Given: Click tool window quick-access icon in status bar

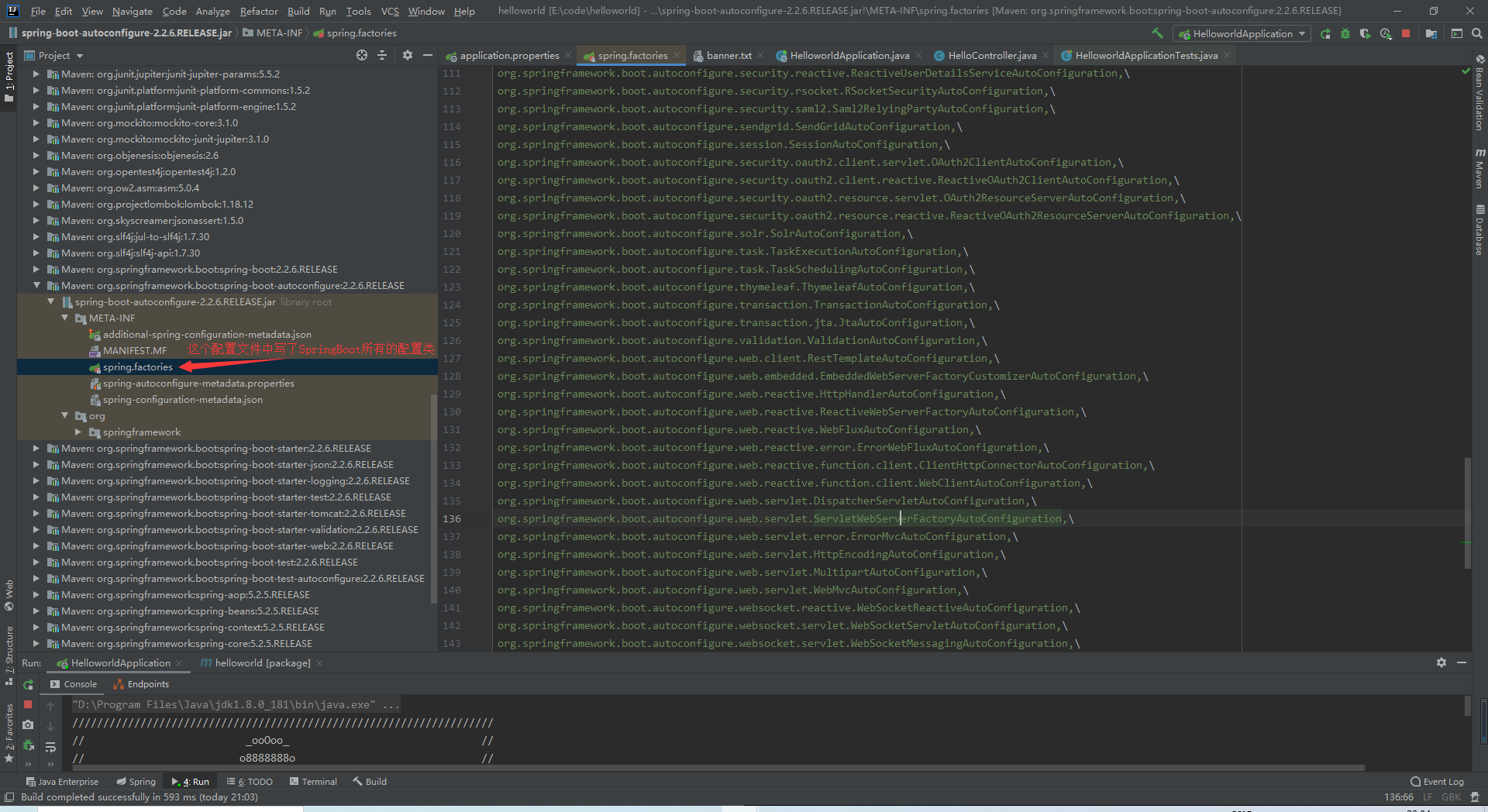Looking at the screenshot, I should pos(9,797).
